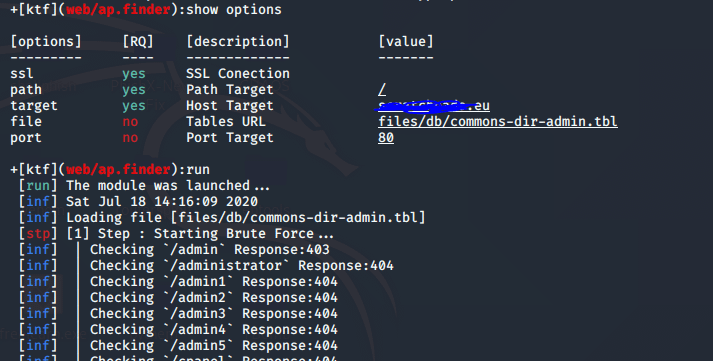Click the '/administrator' Response:404 line
The height and width of the screenshot is (361, 713).
pos(241,266)
